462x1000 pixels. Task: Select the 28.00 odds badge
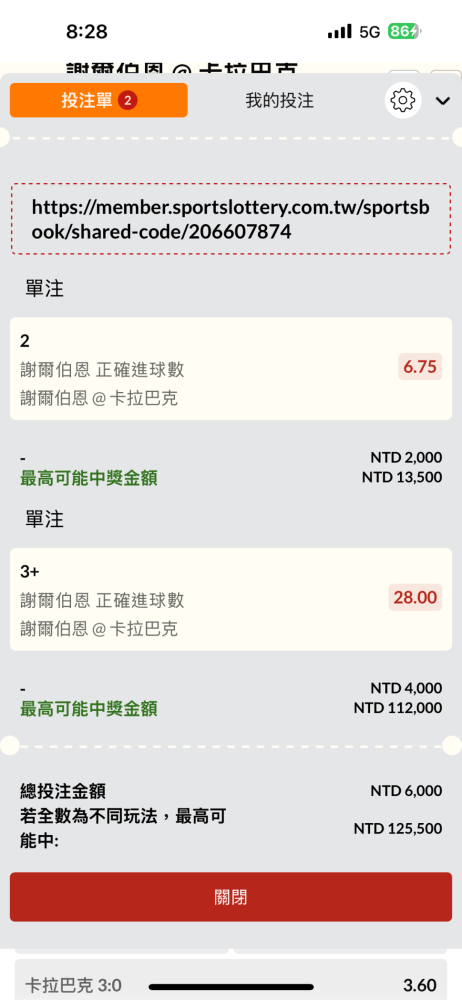coord(415,598)
